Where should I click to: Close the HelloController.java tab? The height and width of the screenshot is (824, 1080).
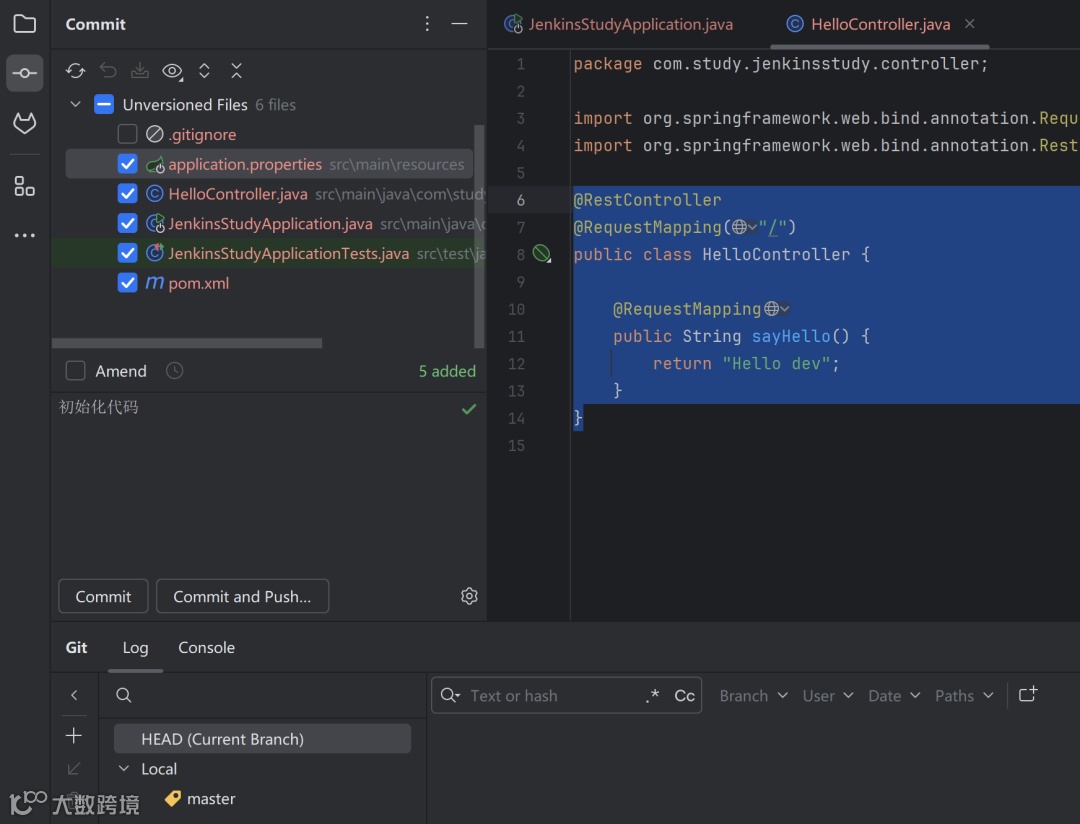click(970, 23)
